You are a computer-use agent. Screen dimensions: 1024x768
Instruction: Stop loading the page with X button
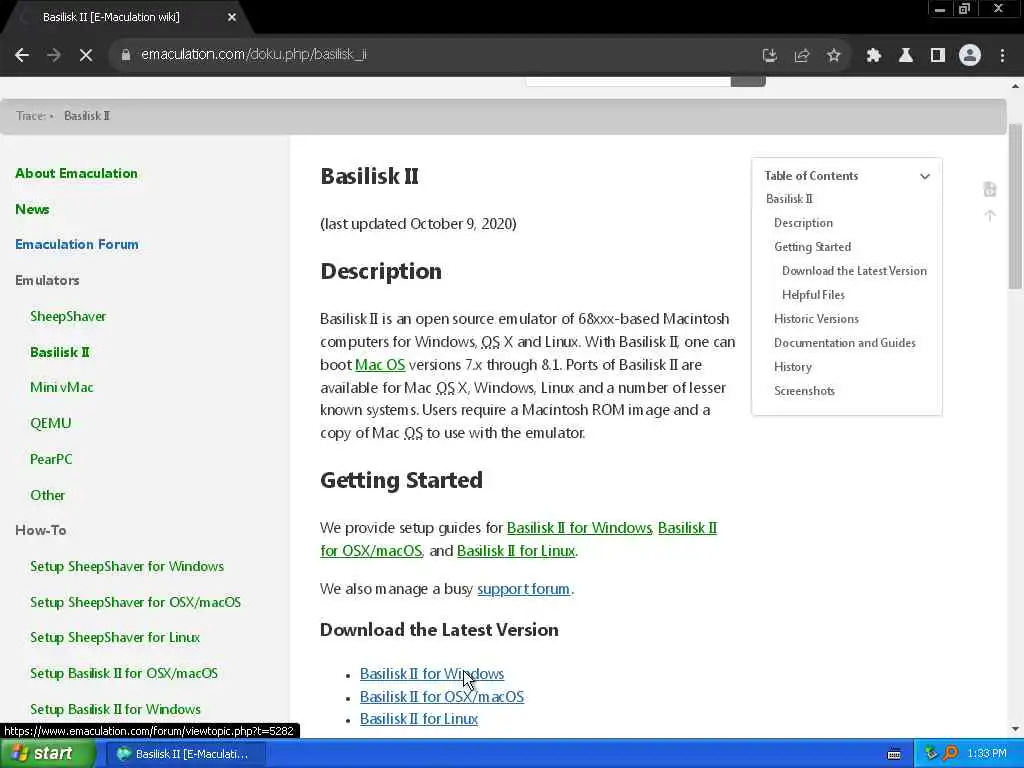[x=86, y=55]
